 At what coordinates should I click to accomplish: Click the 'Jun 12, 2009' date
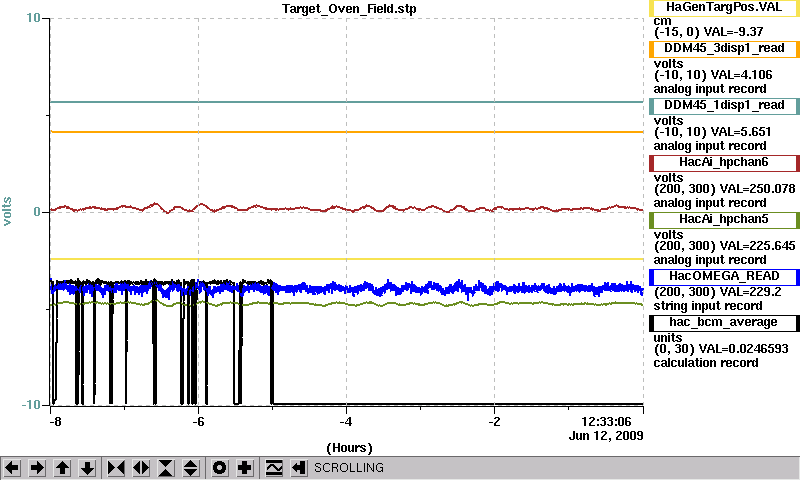[x=606, y=436]
